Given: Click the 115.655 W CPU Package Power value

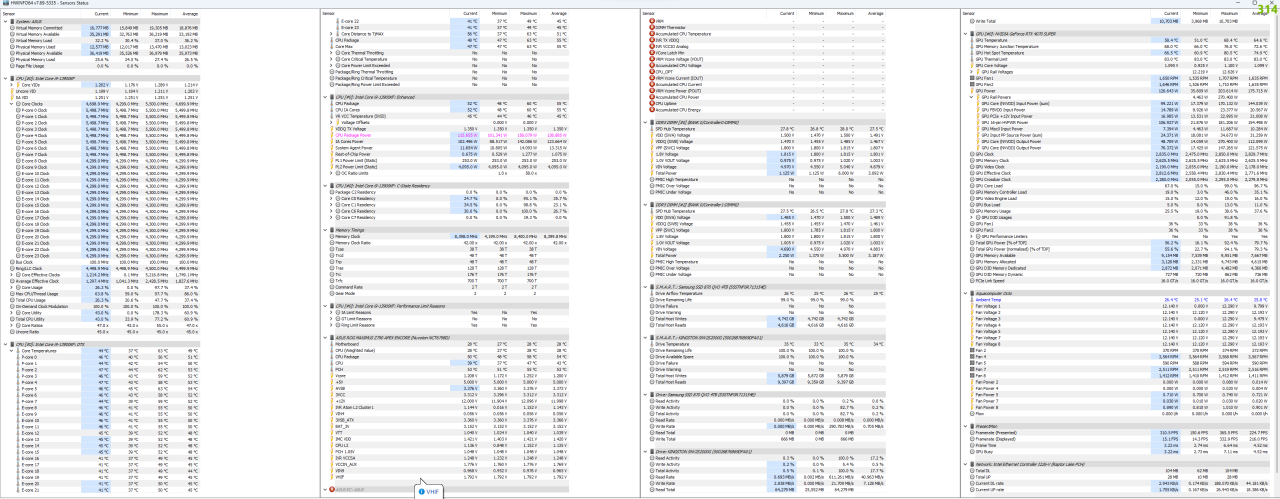Looking at the screenshot, I should click(466, 133).
